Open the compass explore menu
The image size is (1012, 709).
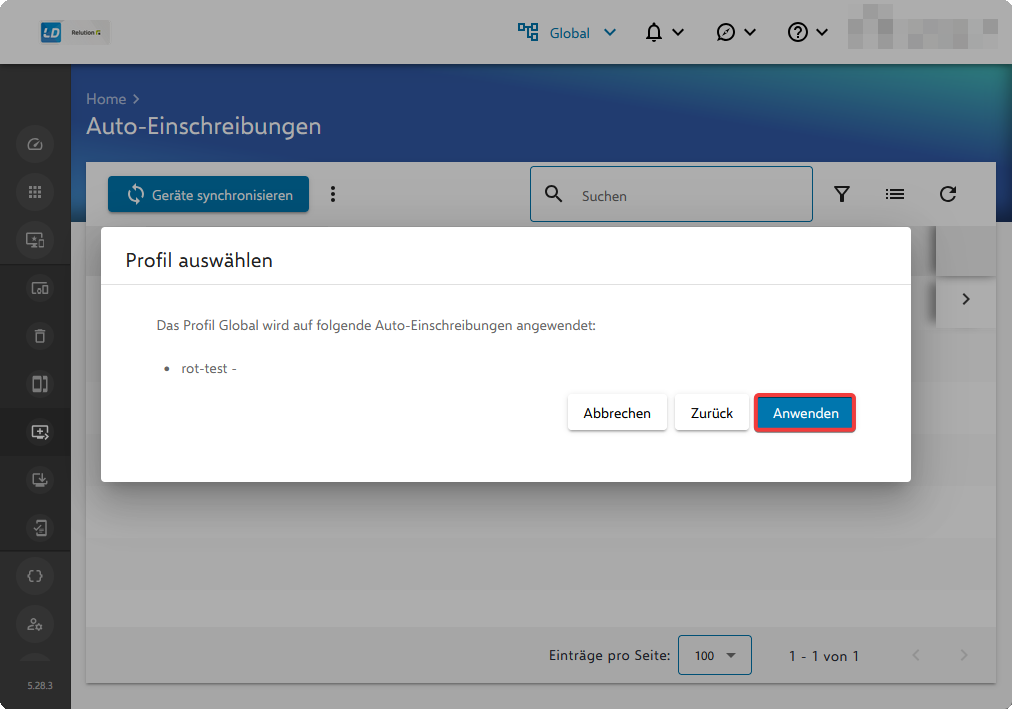pos(735,32)
